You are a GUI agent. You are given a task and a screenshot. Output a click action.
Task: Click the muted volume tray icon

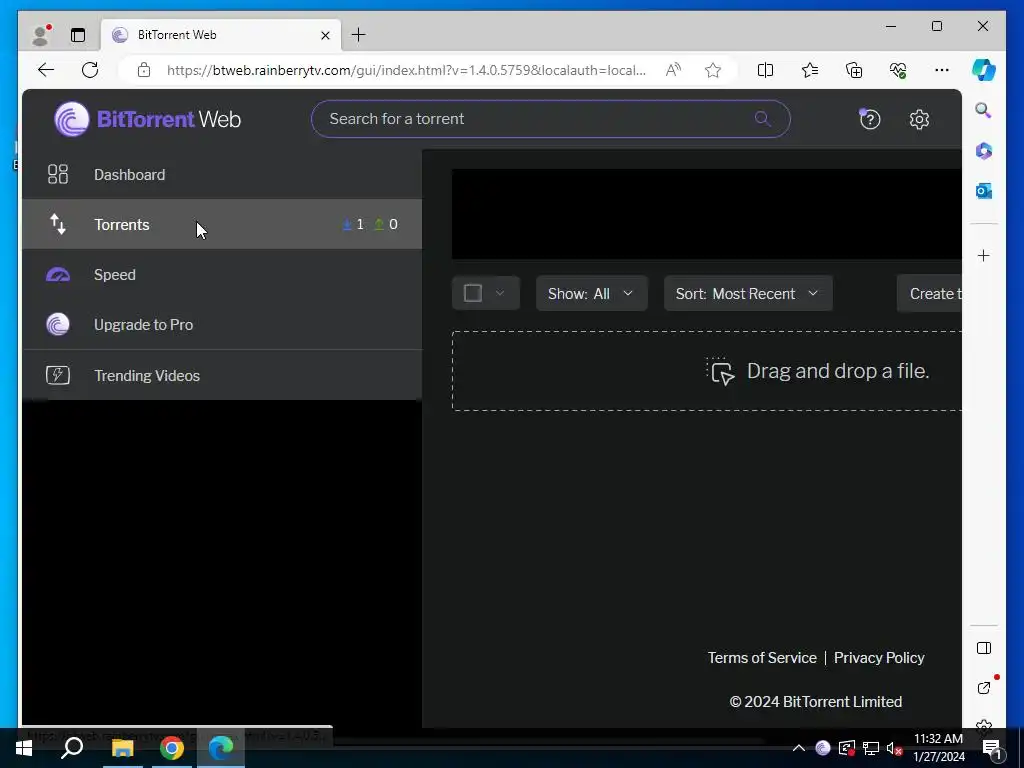pyautogui.click(x=895, y=748)
